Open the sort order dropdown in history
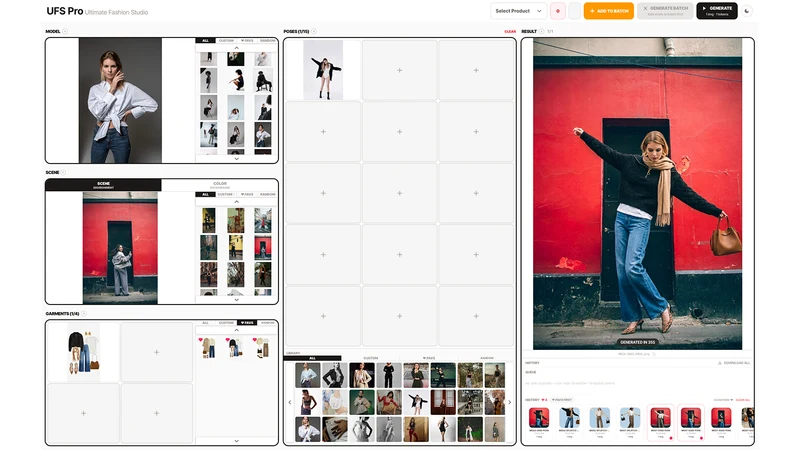 coord(723,400)
